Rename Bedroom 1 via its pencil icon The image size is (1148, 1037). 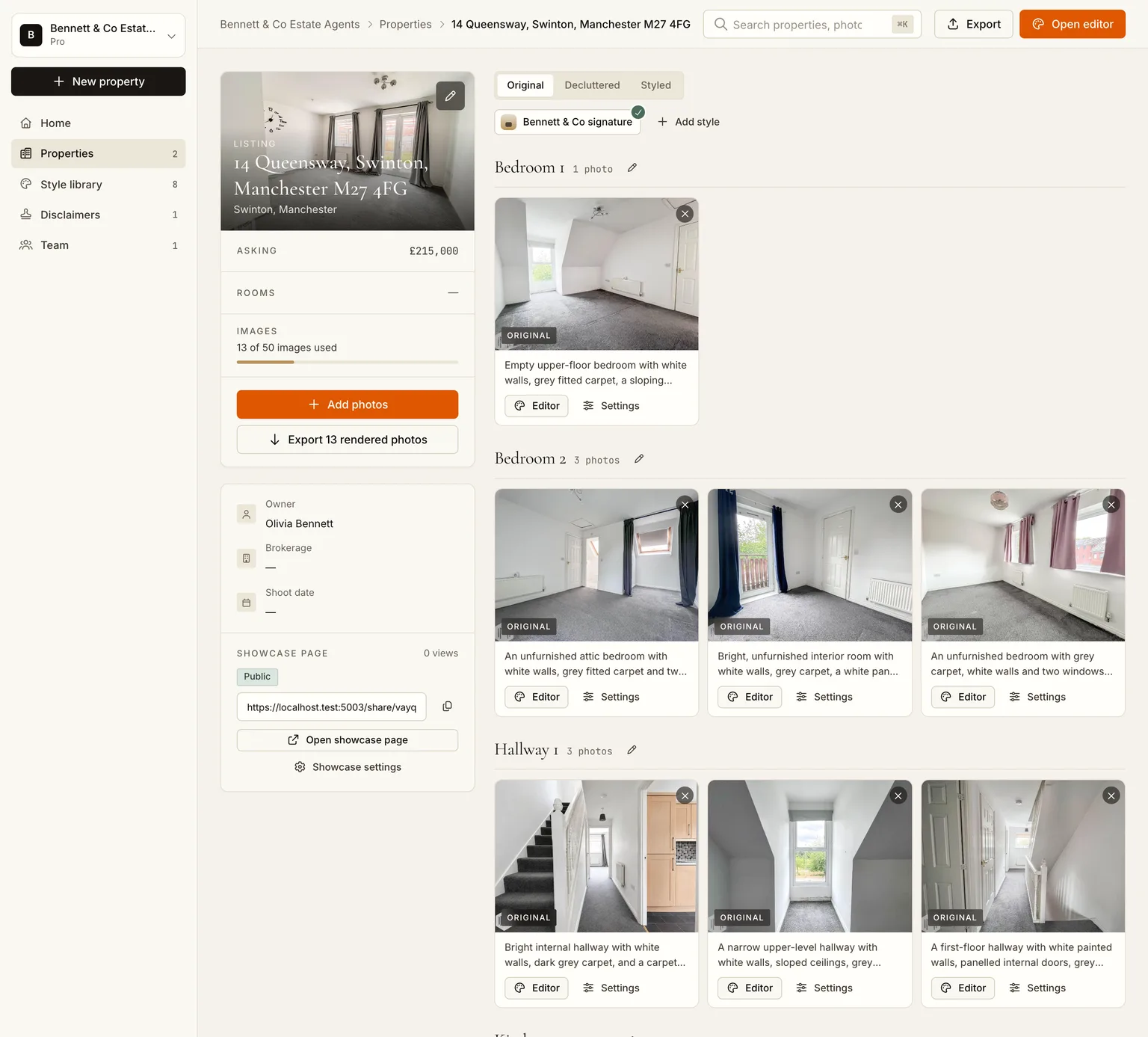click(632, 168)
